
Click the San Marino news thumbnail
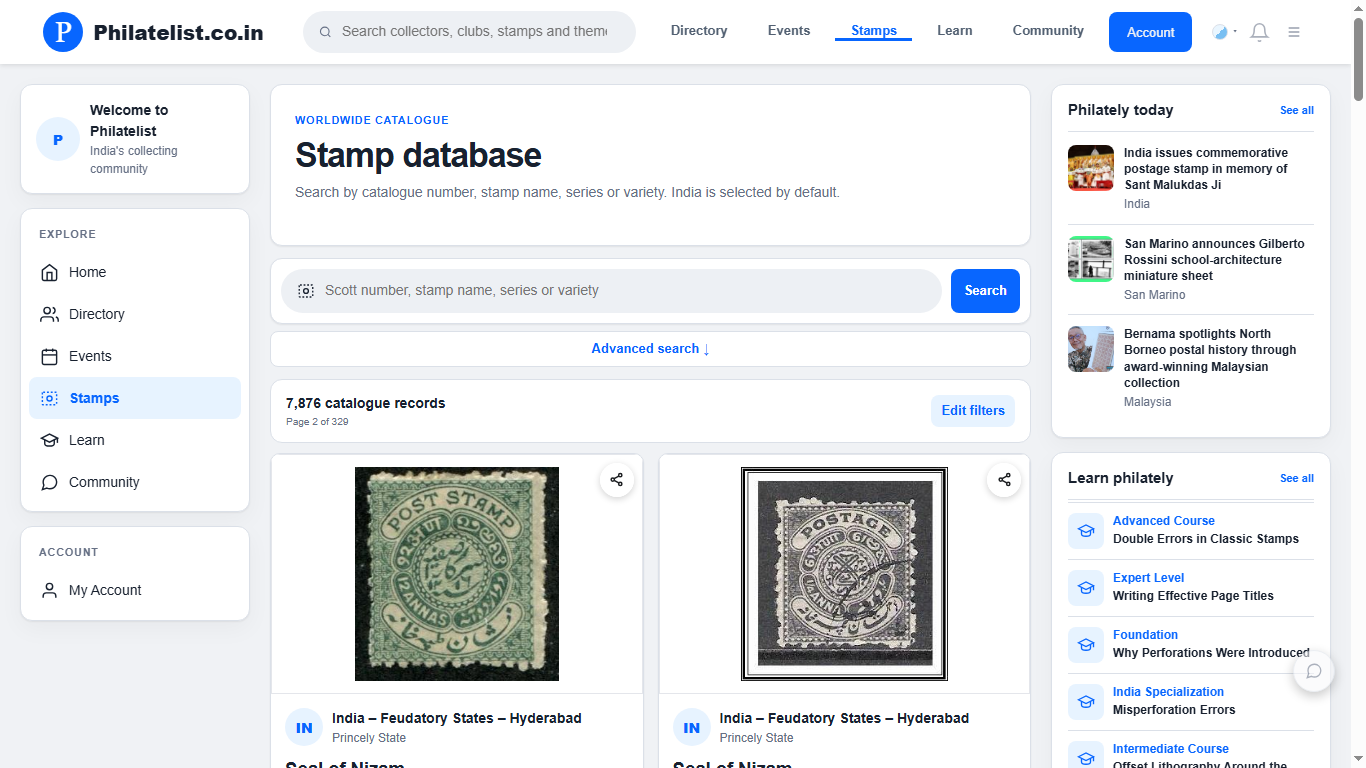coord(1091,259)
